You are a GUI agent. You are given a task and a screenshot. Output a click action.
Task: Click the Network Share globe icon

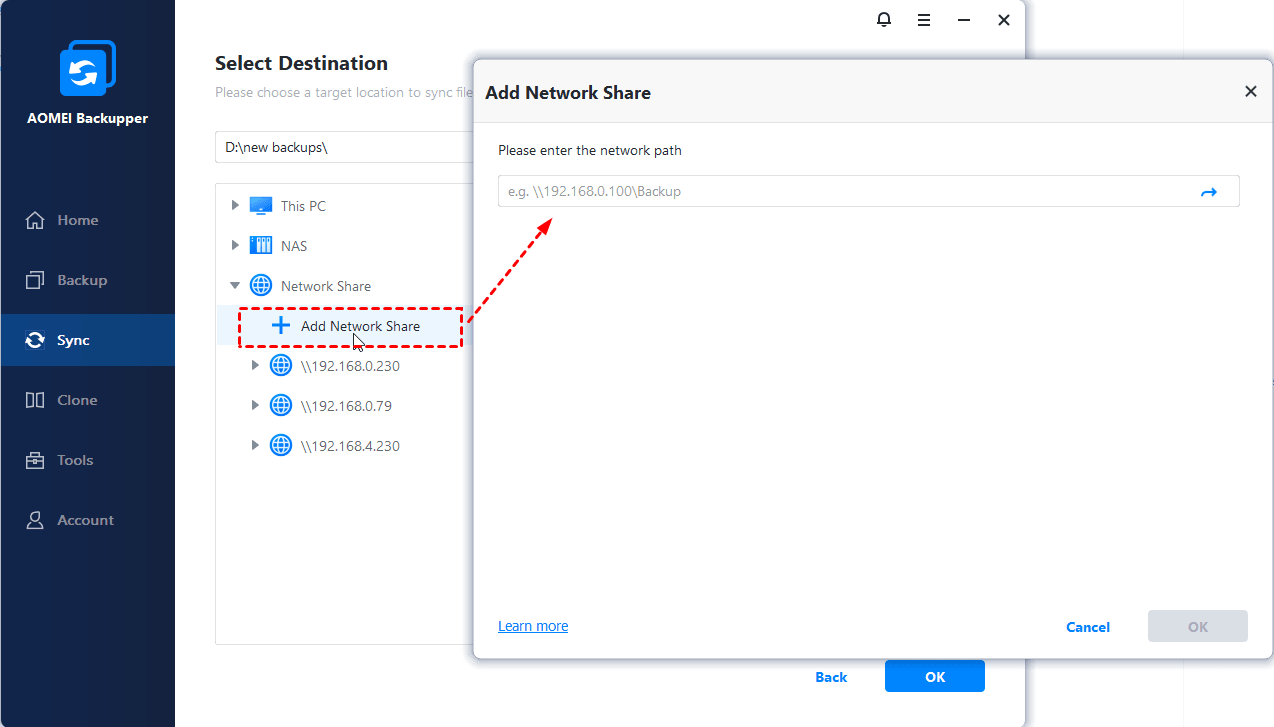(261, 286)
